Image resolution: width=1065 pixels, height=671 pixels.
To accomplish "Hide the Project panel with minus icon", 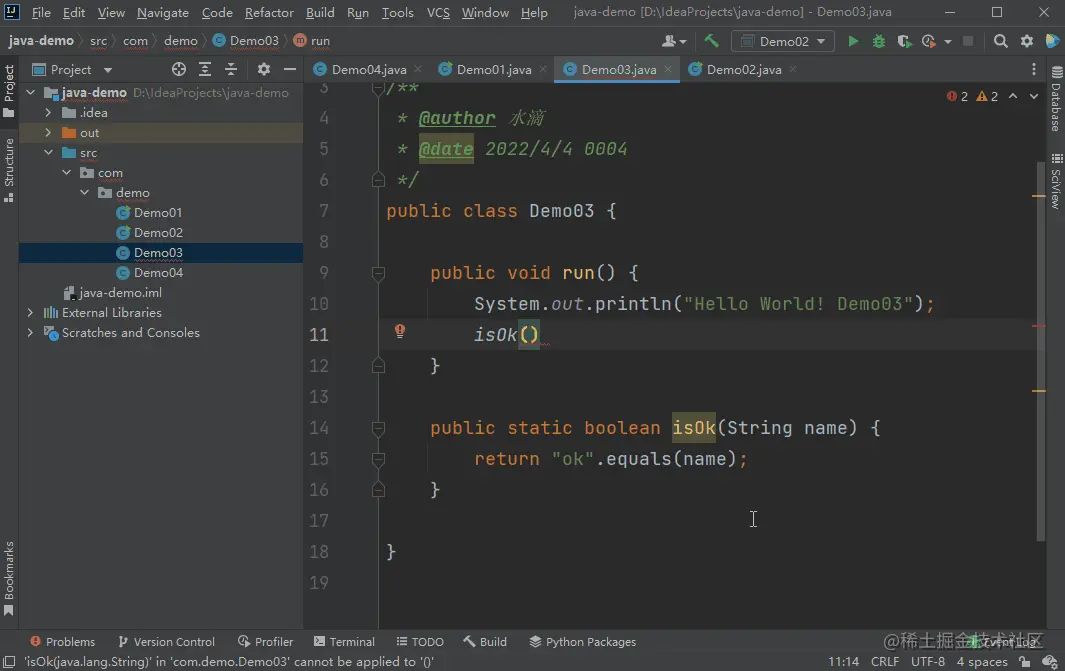I will point(289,69).
